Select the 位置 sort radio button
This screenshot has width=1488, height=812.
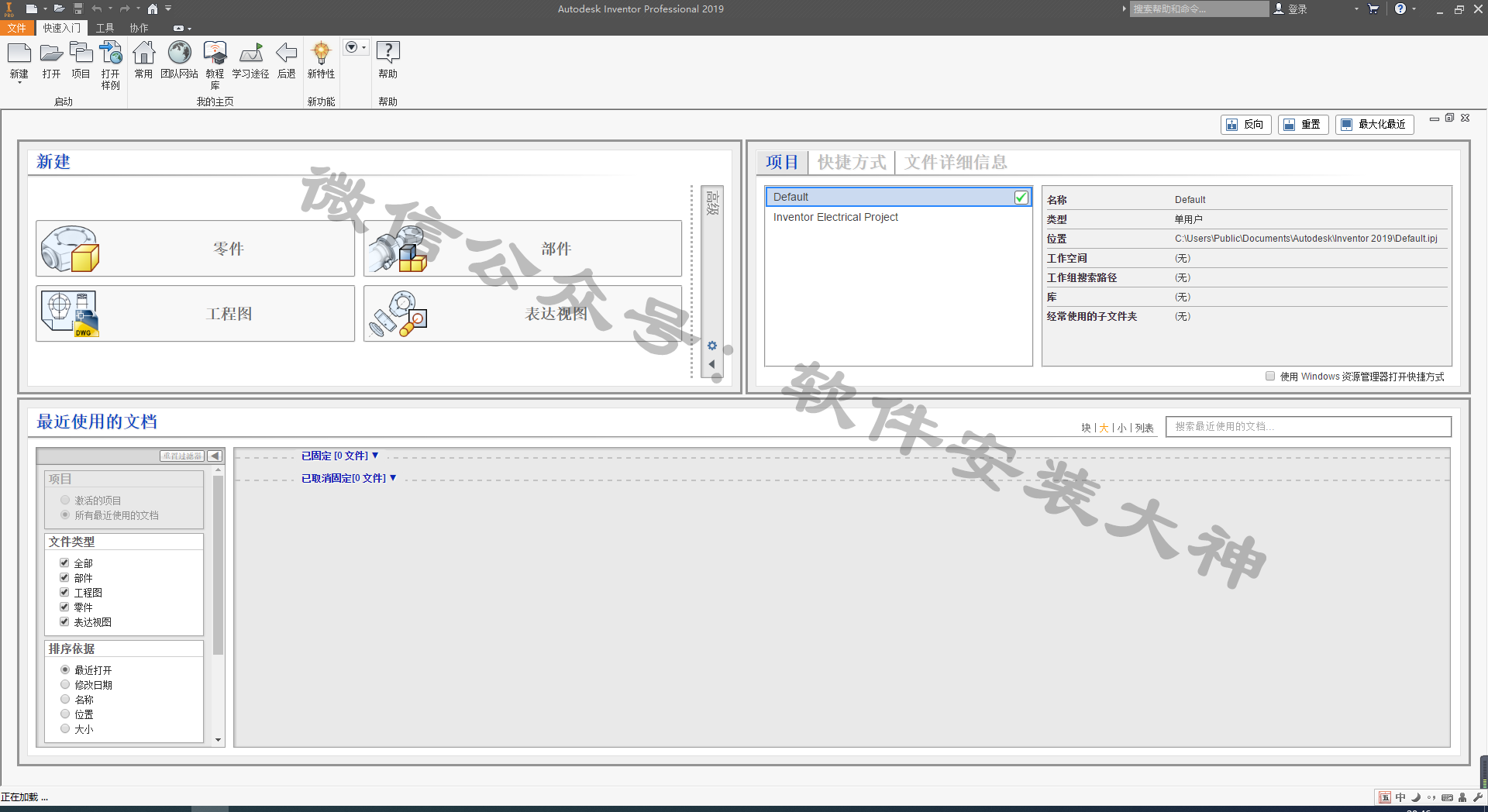(65, 714)
